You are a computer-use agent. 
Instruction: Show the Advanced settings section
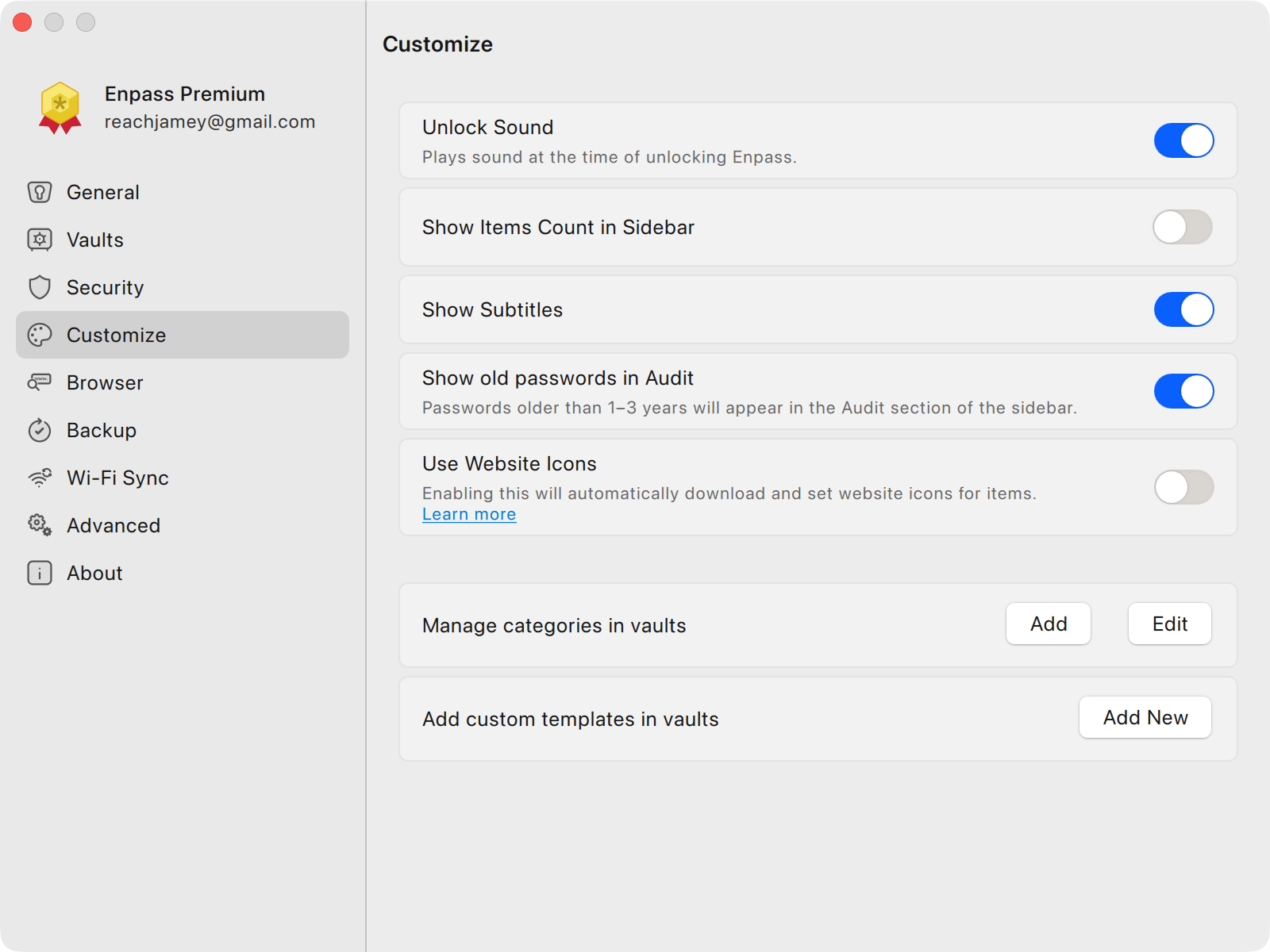point(183,525)
